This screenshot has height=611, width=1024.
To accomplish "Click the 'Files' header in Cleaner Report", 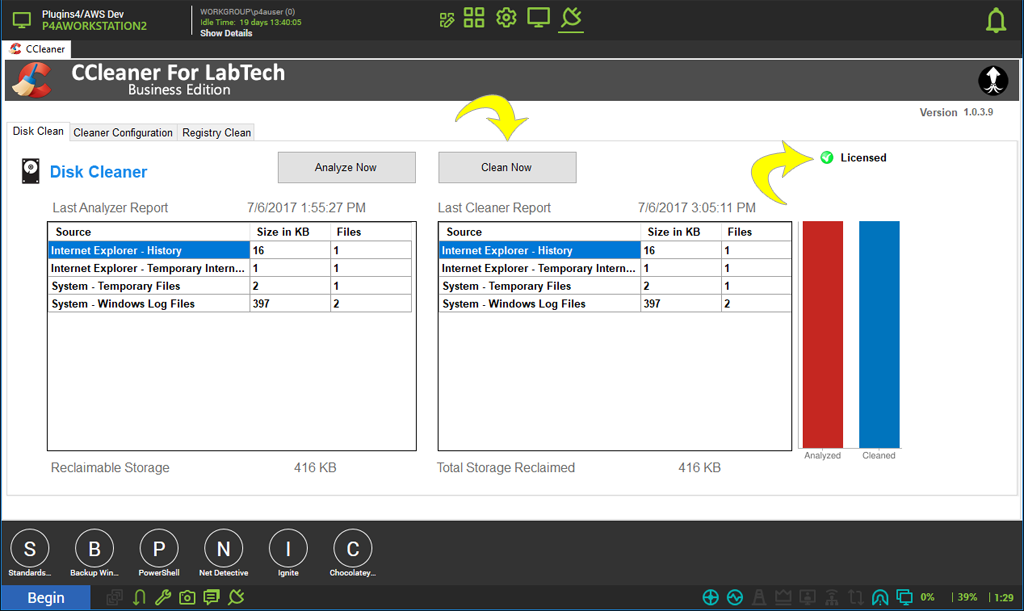I will pyautogui.click(x=756, y=232).
